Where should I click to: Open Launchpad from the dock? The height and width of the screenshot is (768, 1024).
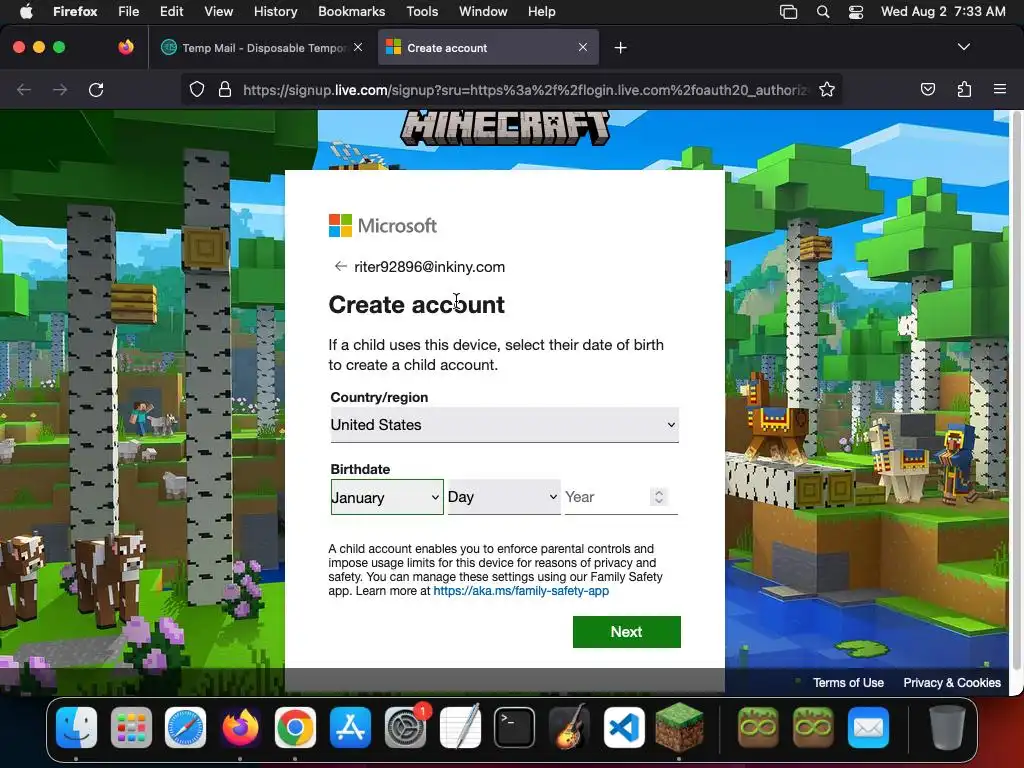131,727
